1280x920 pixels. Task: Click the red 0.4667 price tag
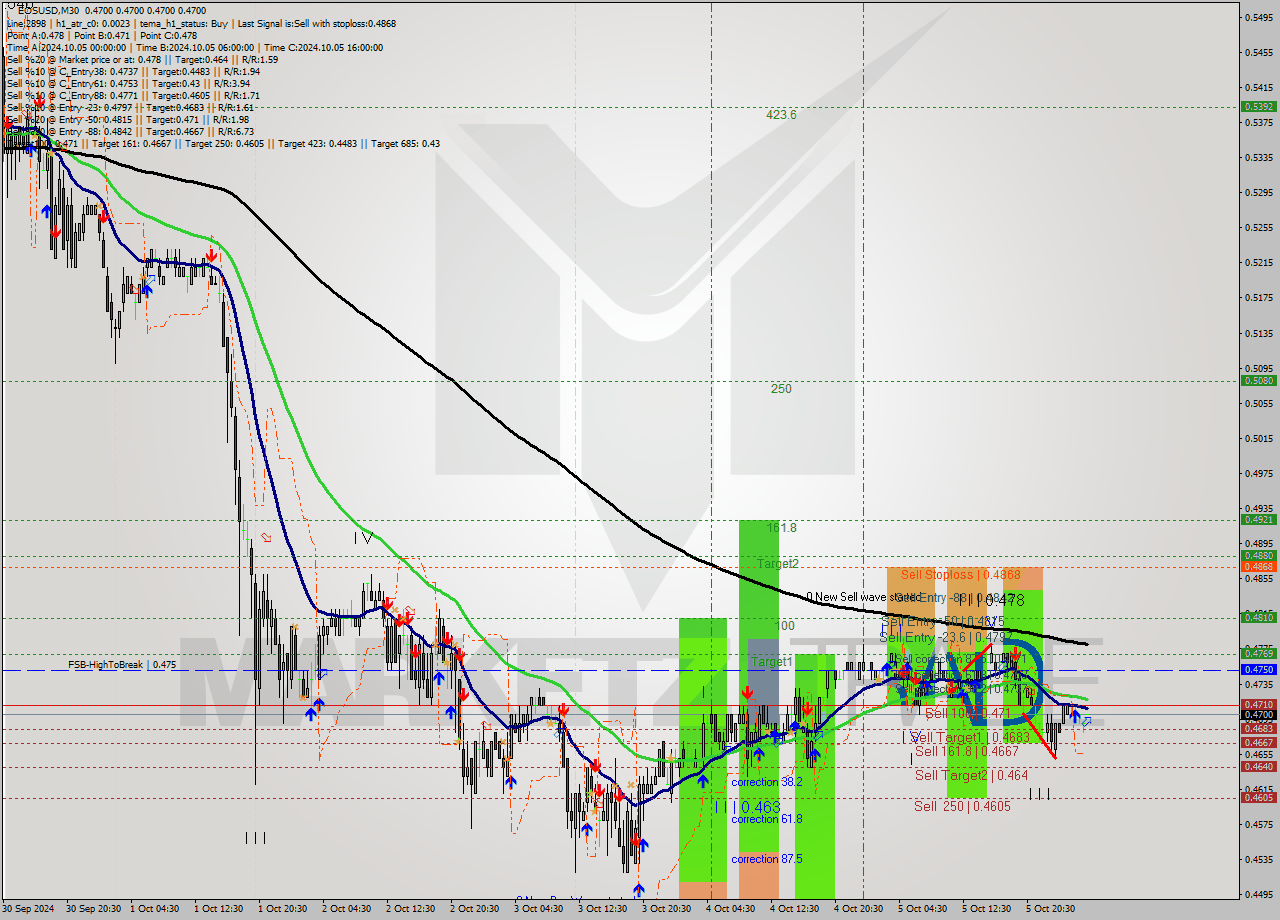point(1258,742)
